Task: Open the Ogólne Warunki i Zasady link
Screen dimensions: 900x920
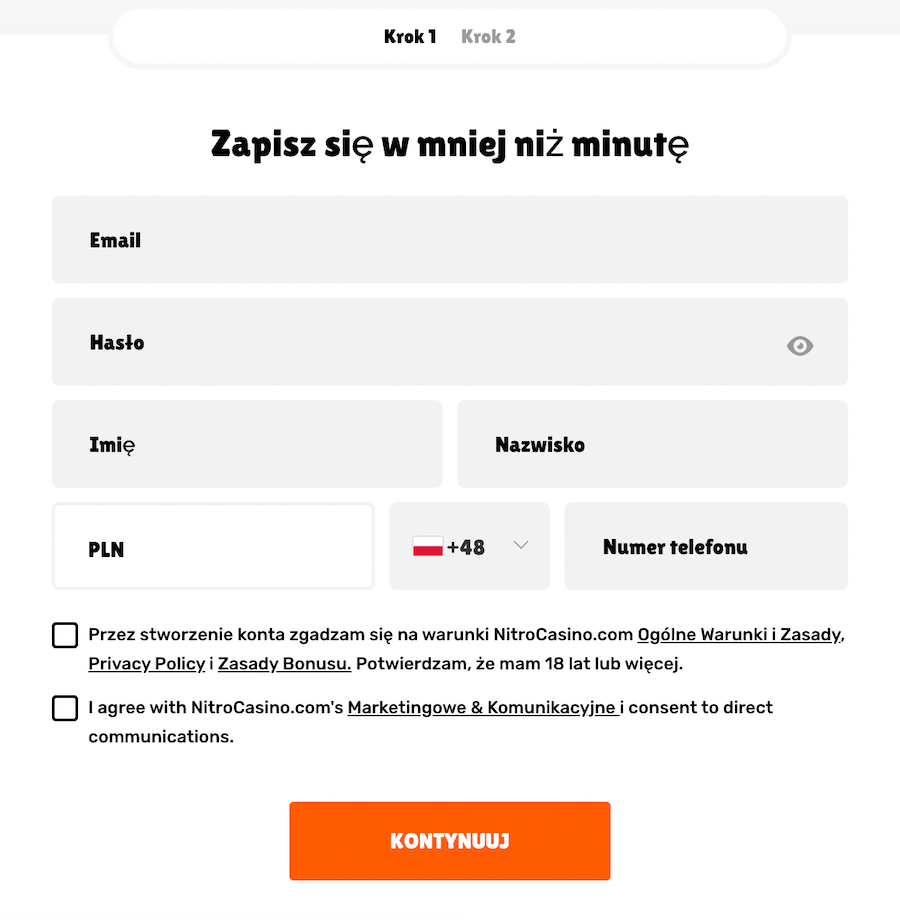Action: pyautogui.click(x=739, y=635)
